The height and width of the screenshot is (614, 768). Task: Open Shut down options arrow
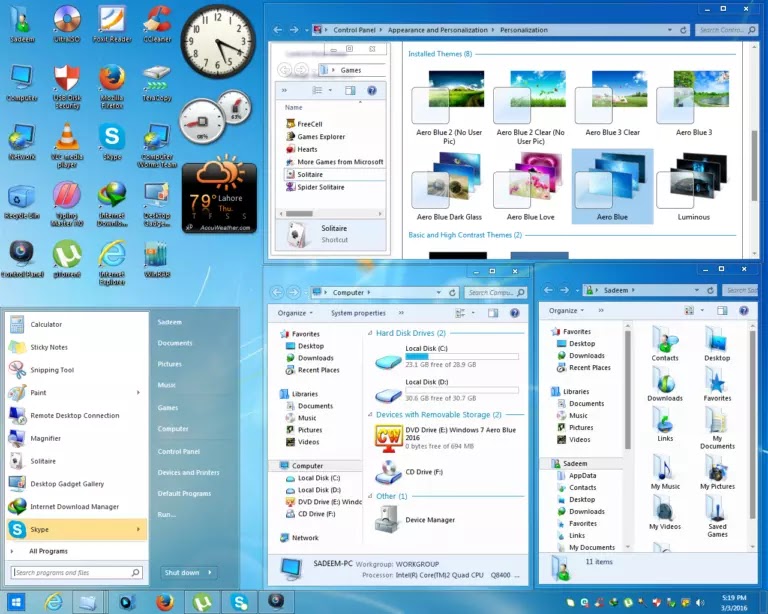pos(210,572)
